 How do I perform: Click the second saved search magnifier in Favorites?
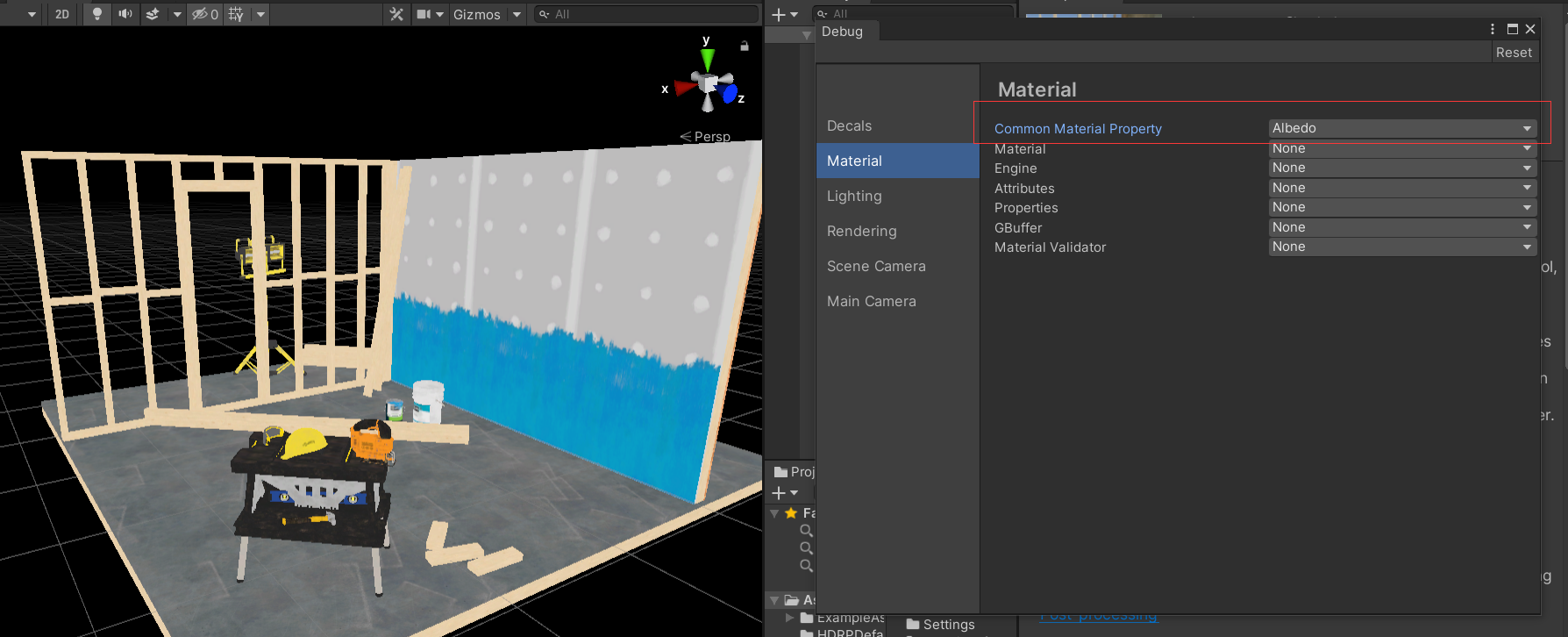tap(806, 548)
